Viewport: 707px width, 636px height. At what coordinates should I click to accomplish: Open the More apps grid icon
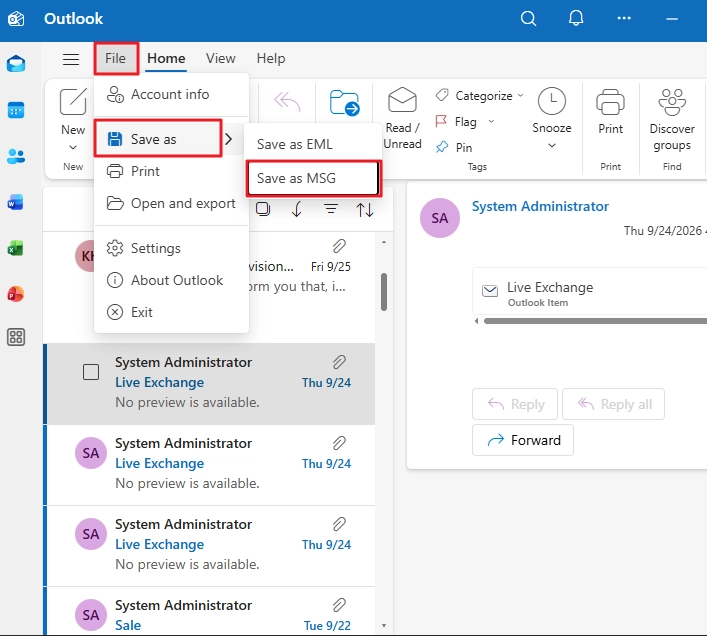click(16, 337)
